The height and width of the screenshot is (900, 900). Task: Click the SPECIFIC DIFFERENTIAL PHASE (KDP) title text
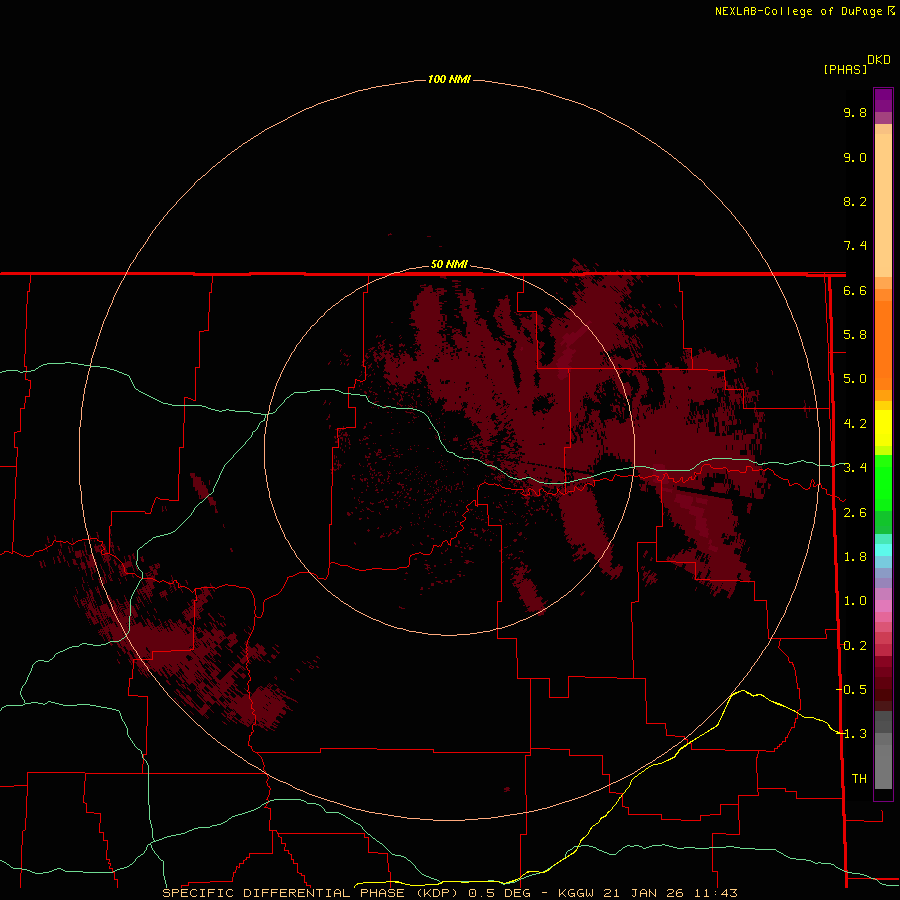click(x=310, y=893)
